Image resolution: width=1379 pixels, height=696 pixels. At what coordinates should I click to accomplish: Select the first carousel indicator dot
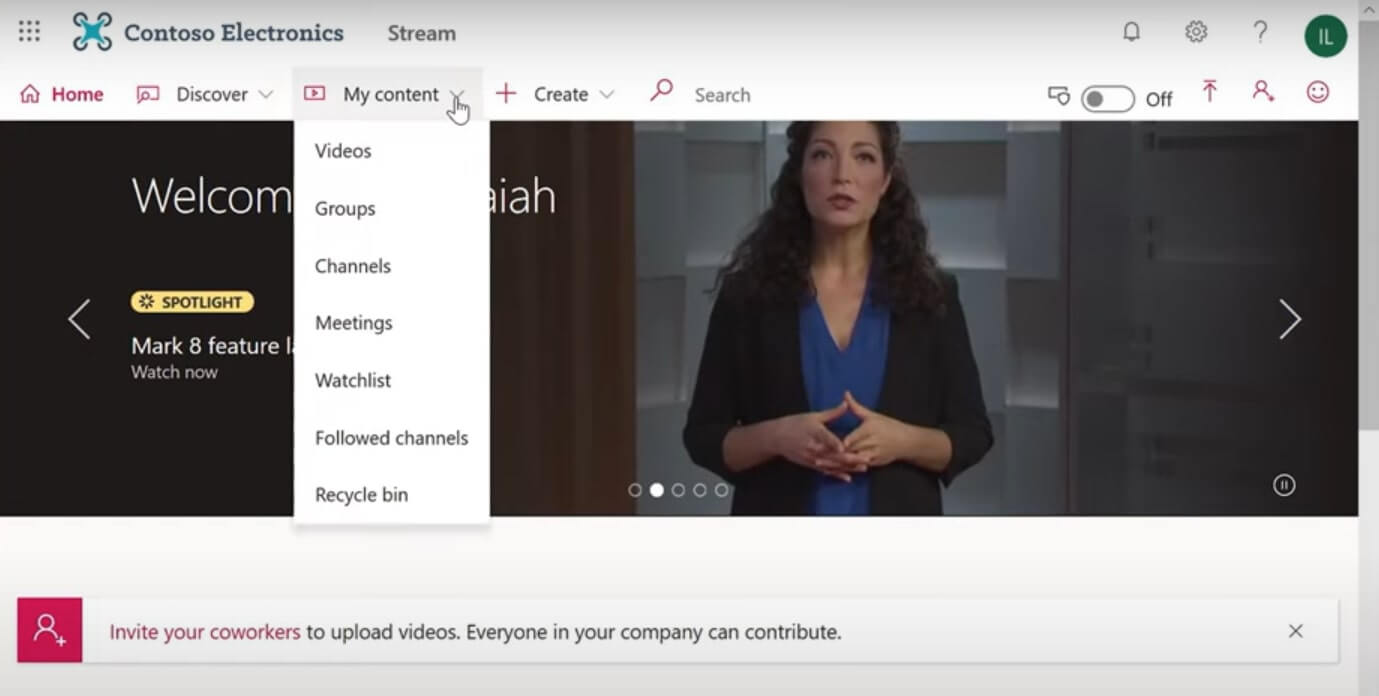[x=635, y=490]
